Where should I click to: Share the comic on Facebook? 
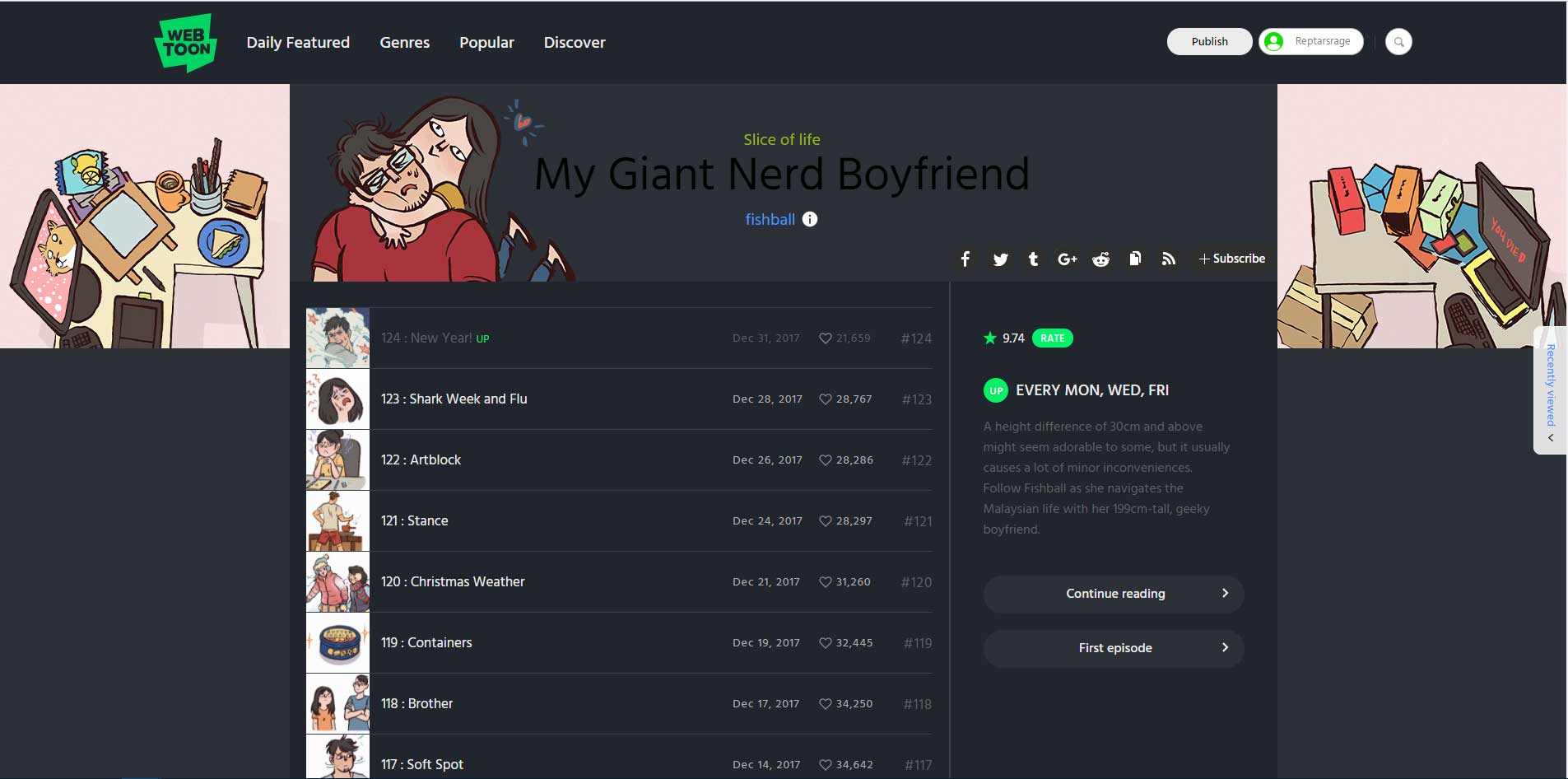tap(965, 259)
